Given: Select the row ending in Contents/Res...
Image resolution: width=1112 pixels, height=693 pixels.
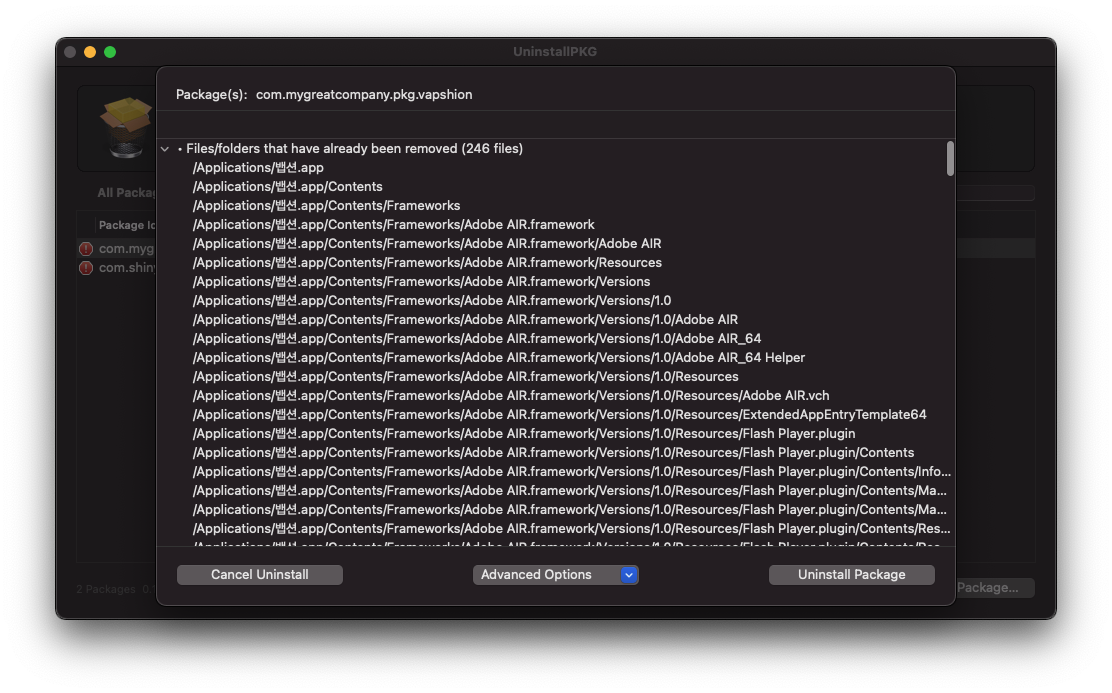Looking at the screenshot, I should 554,528.
